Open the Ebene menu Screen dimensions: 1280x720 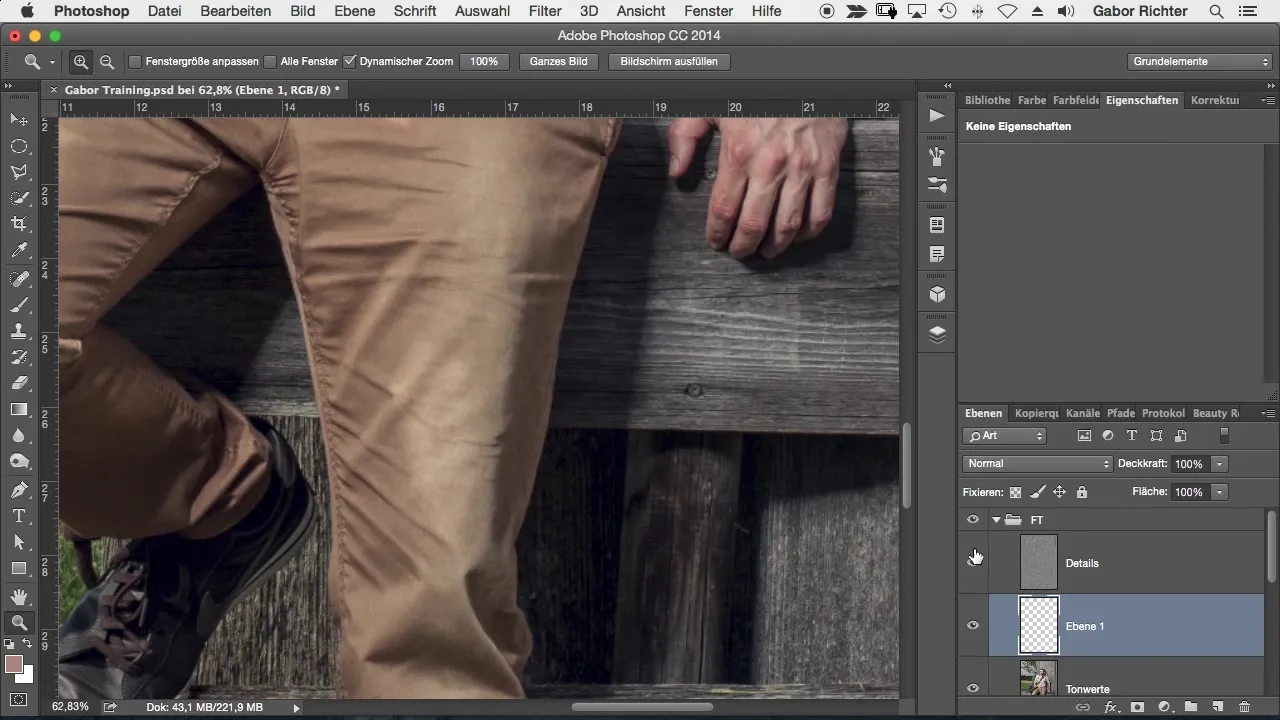click(x=355, y=11)
